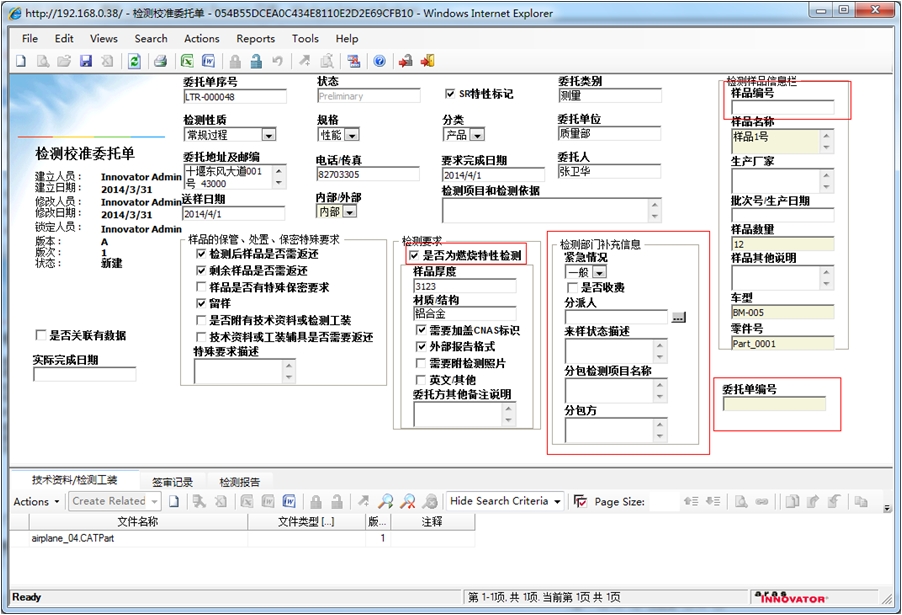Toggle the SR特性标记 checkbox
Image resolution: width=902 pixels, height=615 pixels.
(450, 93)
